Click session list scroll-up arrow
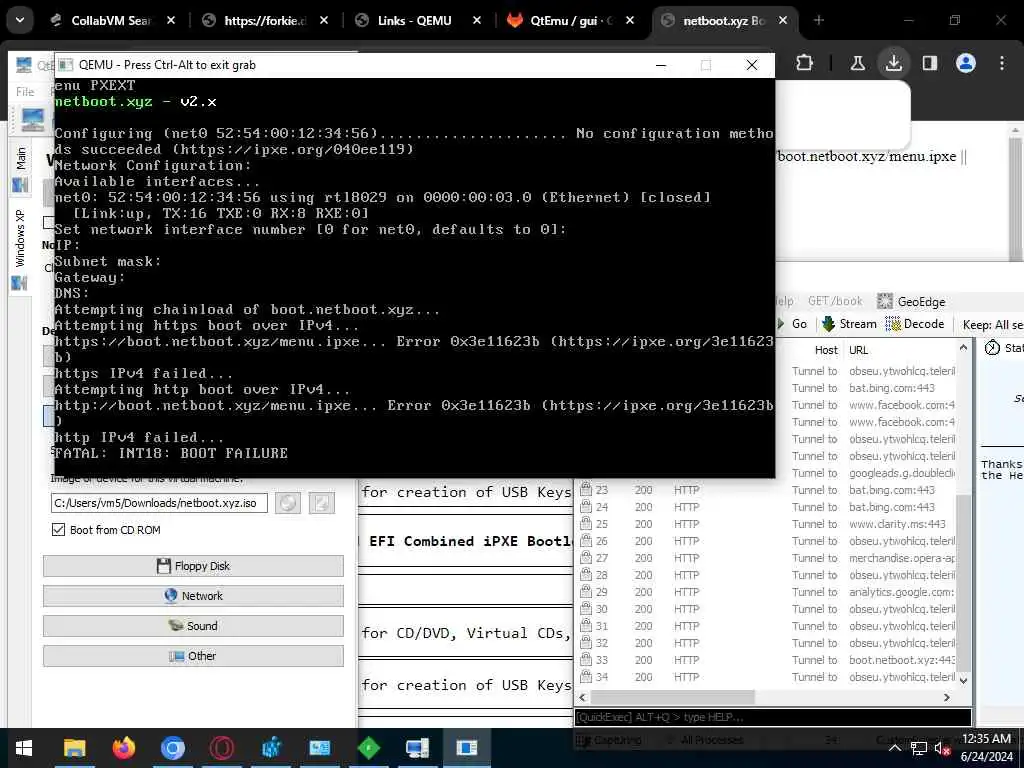This screenshot has width=1024, height=768. tap(963, 348)
